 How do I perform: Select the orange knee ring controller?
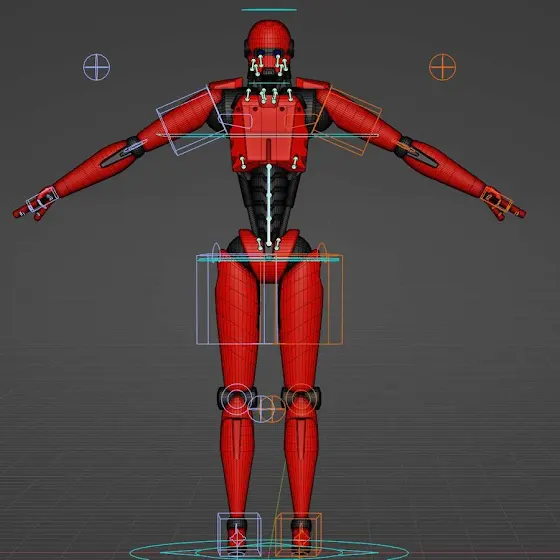tap(301, 399)
